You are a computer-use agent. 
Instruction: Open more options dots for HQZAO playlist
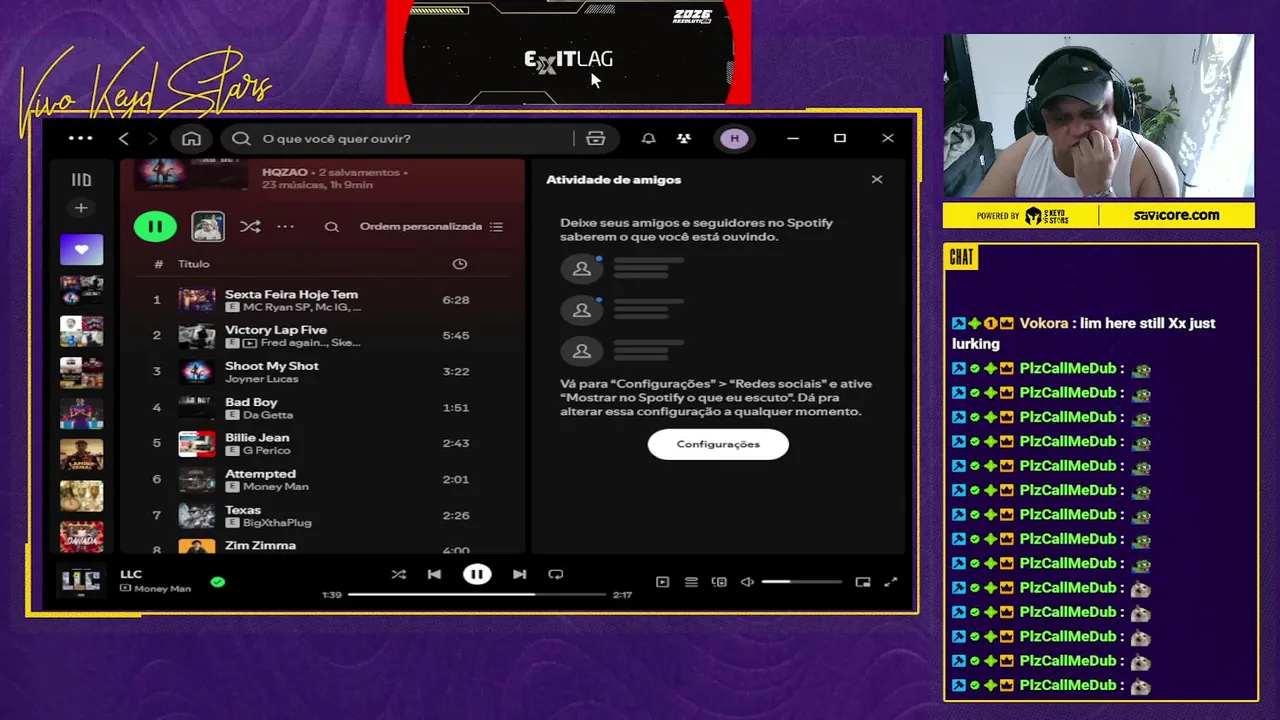coord(286,227)
